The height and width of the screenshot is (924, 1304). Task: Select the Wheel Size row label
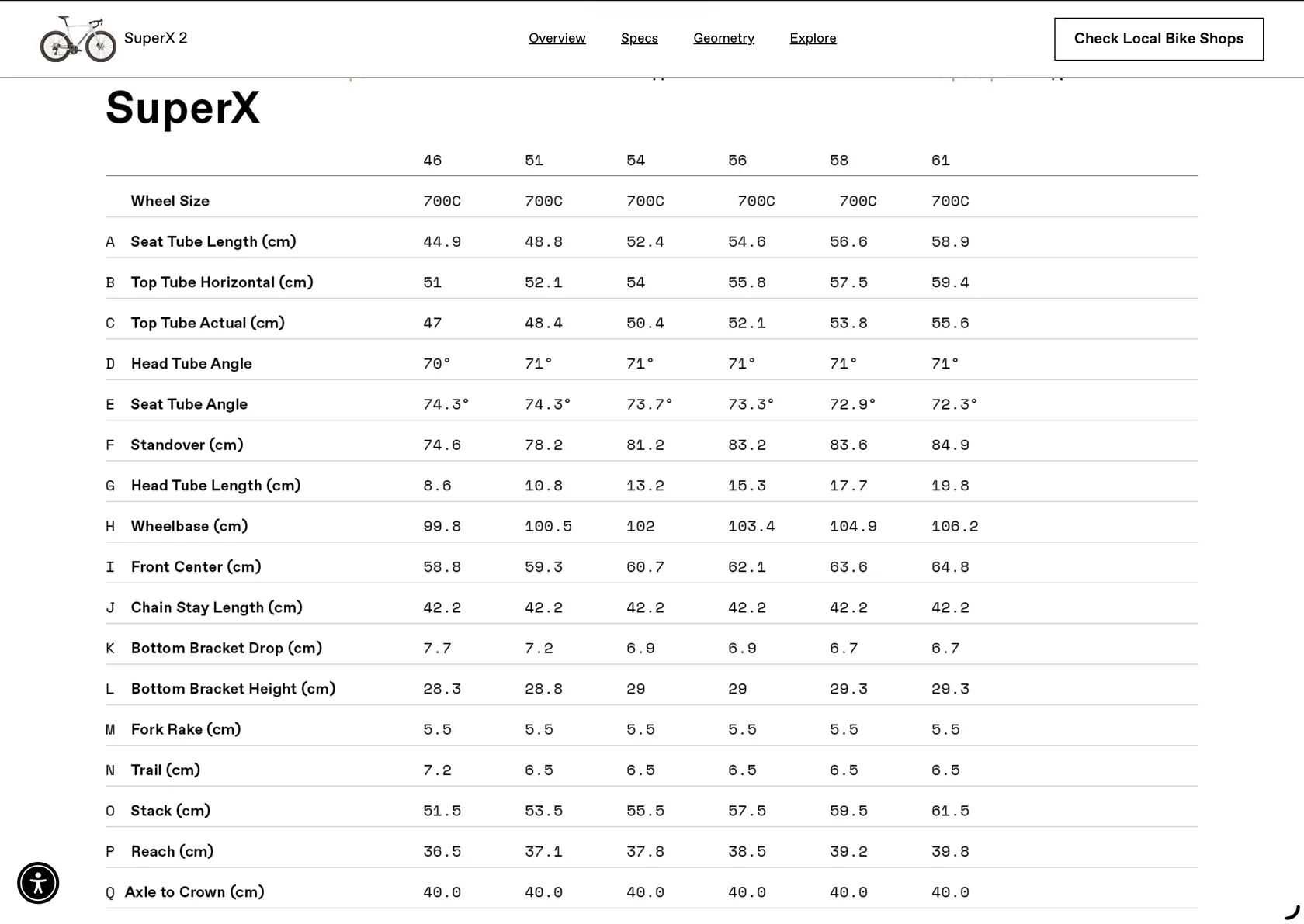pos(170,201)
